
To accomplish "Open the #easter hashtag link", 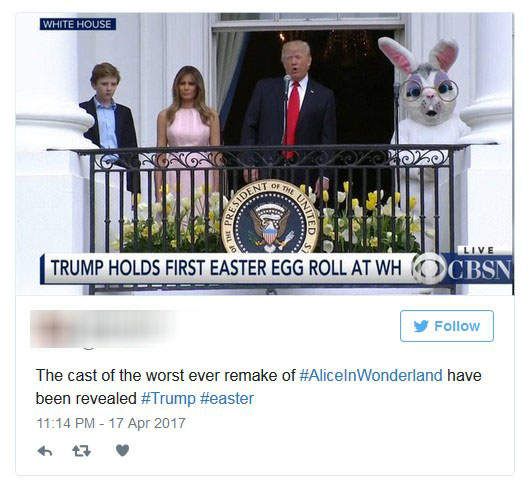I will (227, 398).
